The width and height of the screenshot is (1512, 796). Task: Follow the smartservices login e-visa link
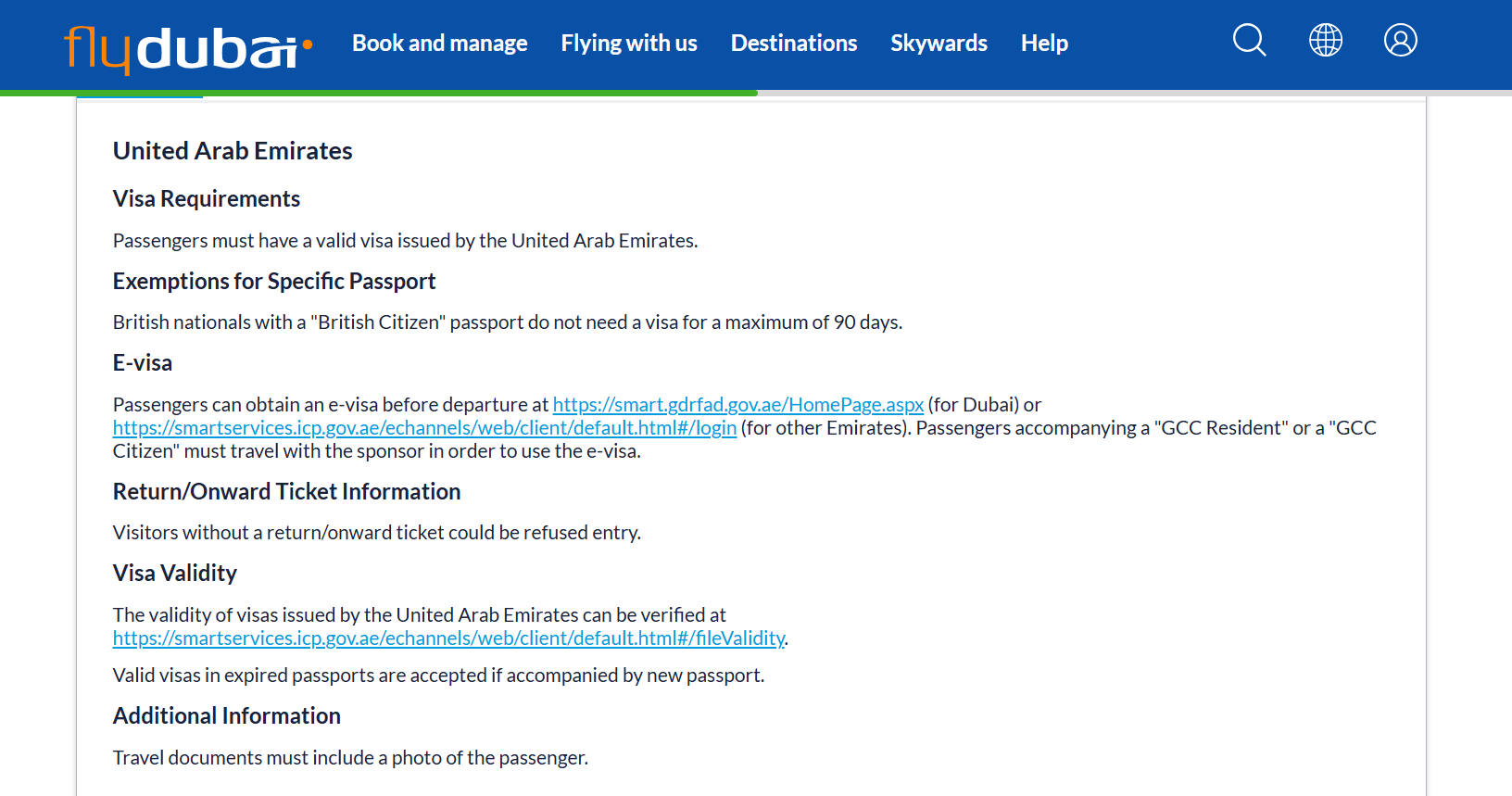[424, 428]
